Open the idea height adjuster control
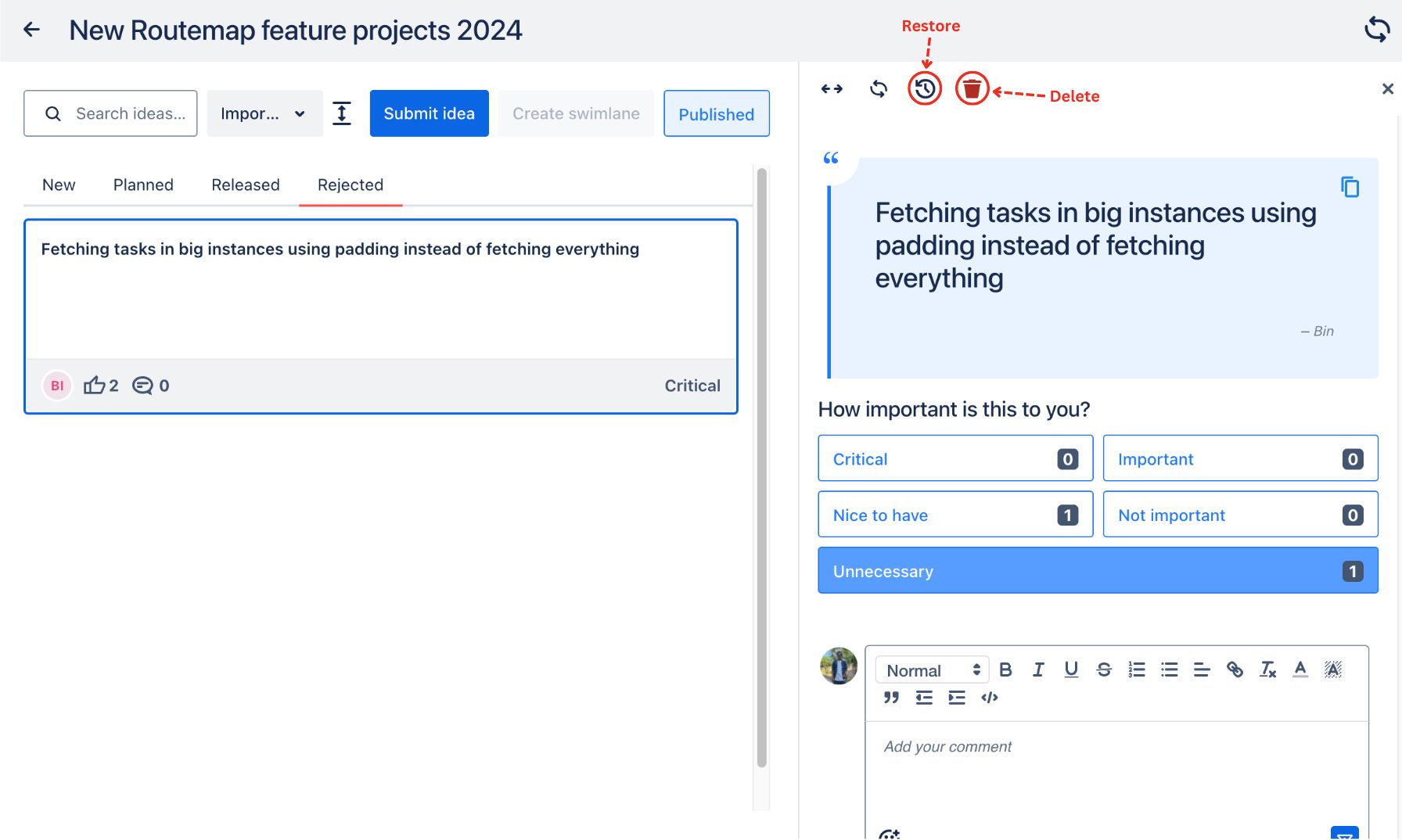The width and height of the screenshot is (1402, 840). coord(342,113)
